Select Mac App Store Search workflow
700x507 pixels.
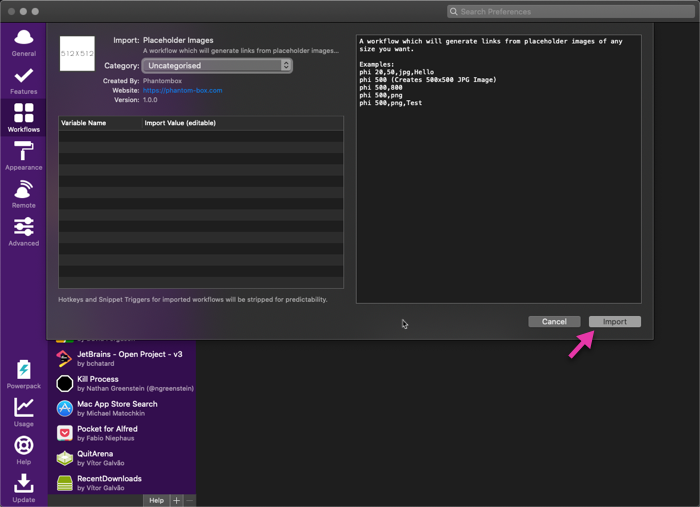point(122,408)
